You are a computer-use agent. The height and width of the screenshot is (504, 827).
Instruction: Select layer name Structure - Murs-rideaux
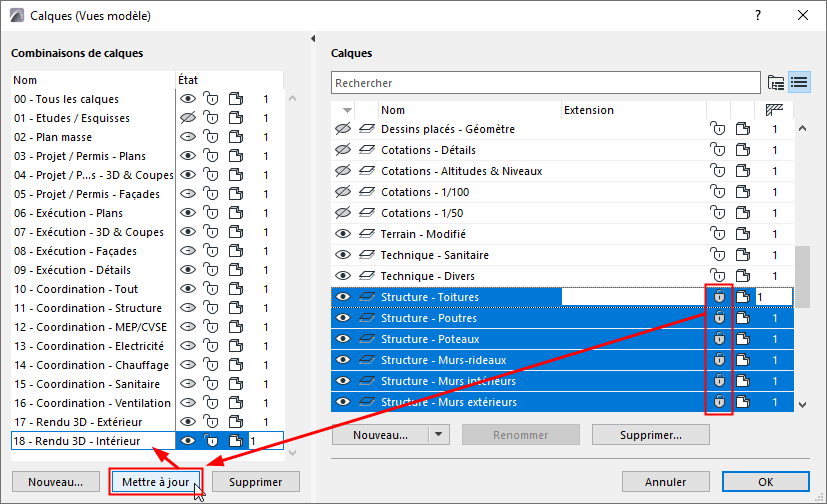tap(444, 360)
